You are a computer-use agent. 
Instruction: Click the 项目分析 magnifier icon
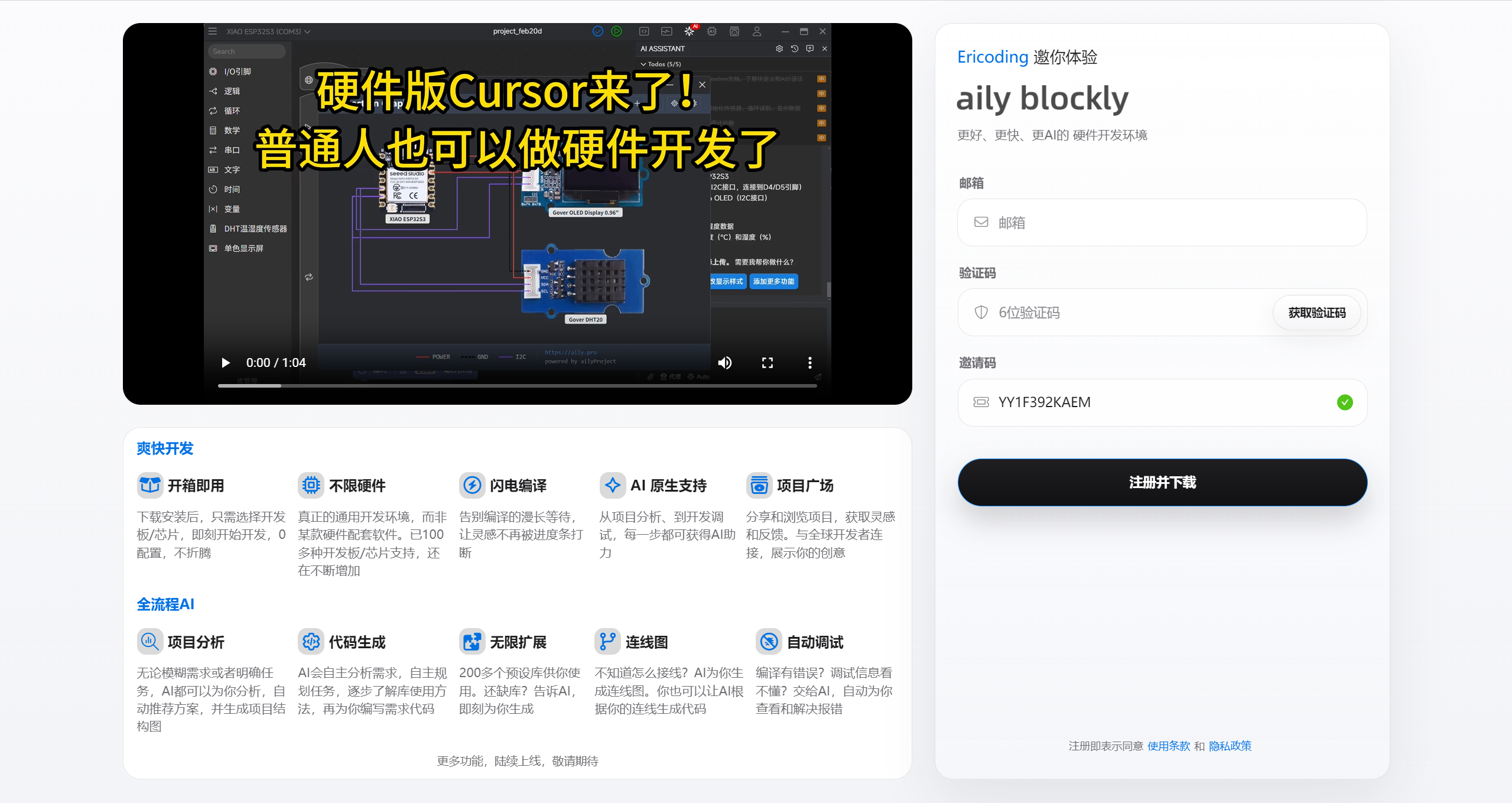149,641
